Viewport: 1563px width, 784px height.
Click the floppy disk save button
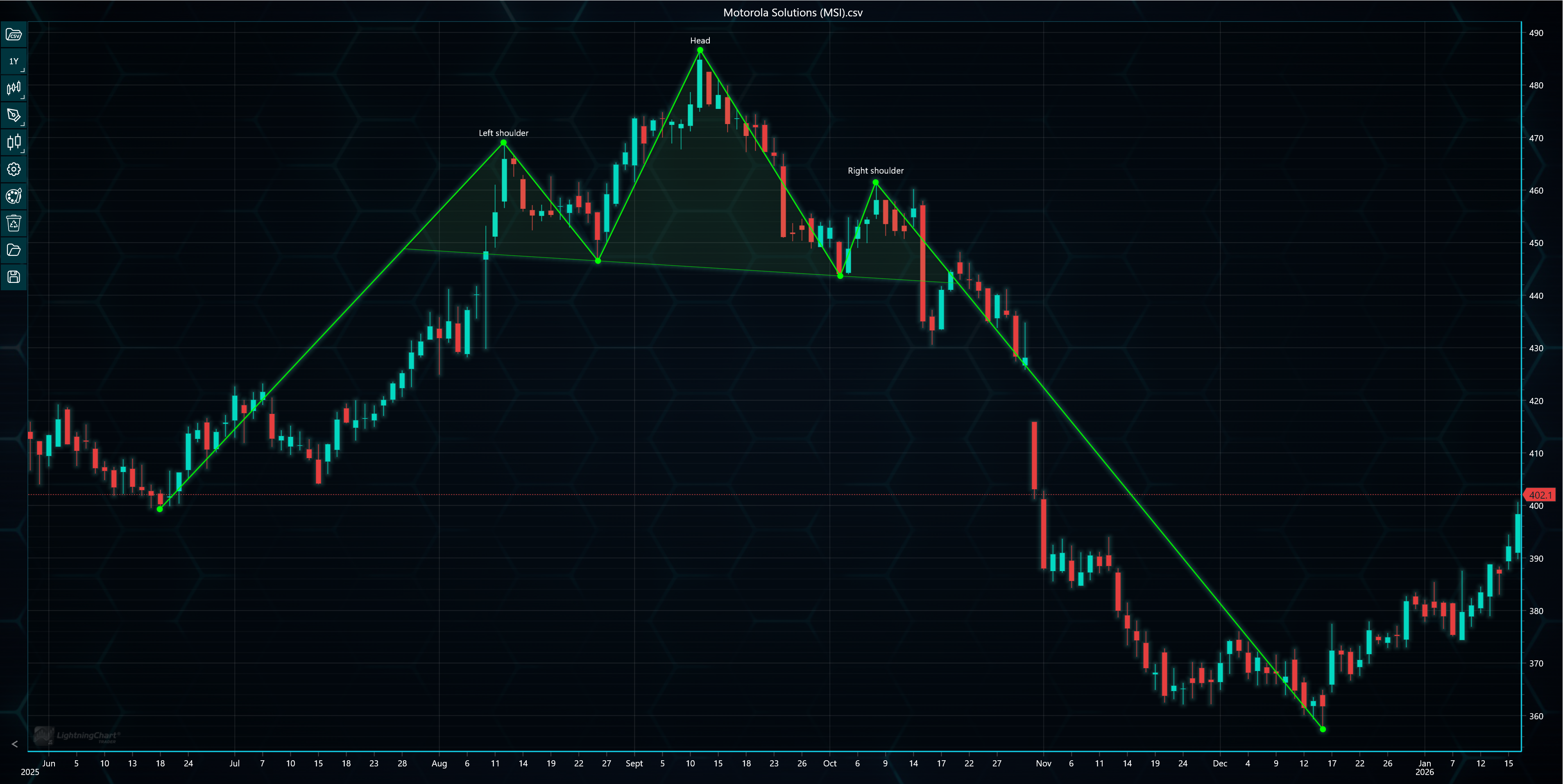click(x=14, y=277)
